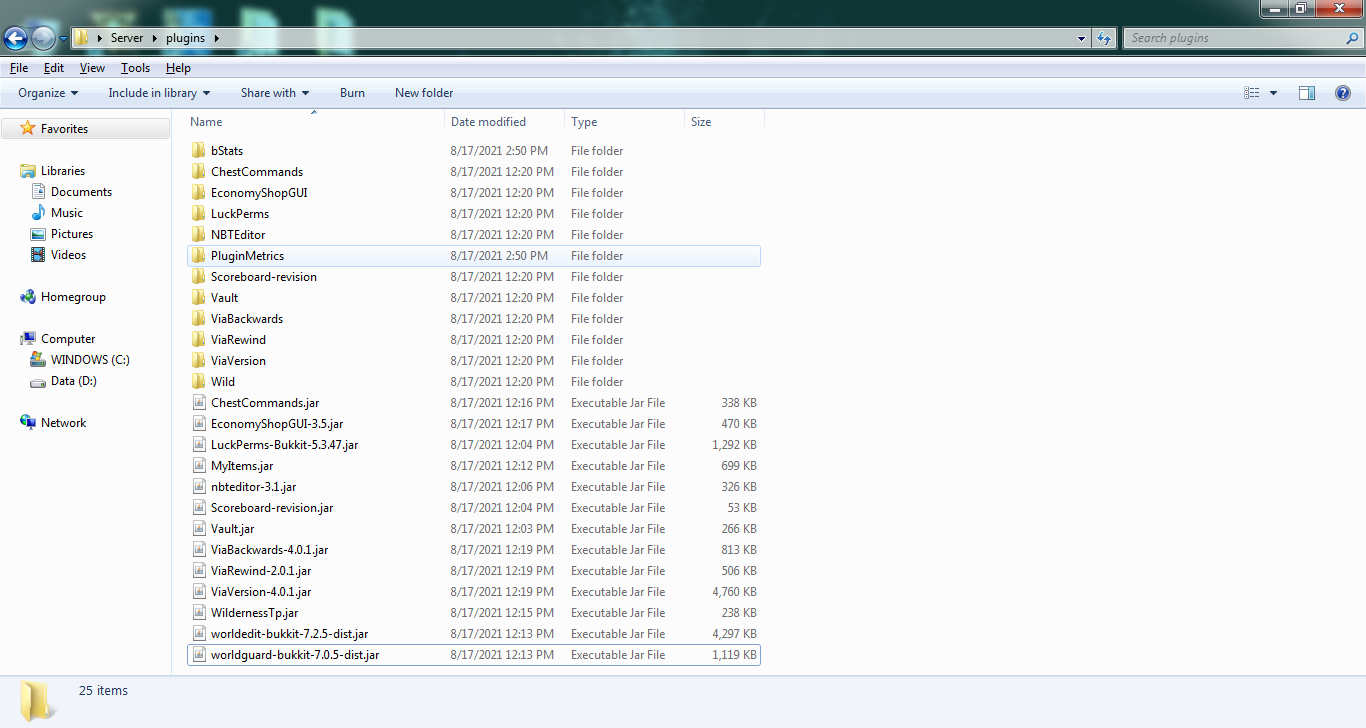The width and height of the screenshot is (1366, 728).
Task: Click the Help question mark icon
Action: click(x=1343, y=93)
